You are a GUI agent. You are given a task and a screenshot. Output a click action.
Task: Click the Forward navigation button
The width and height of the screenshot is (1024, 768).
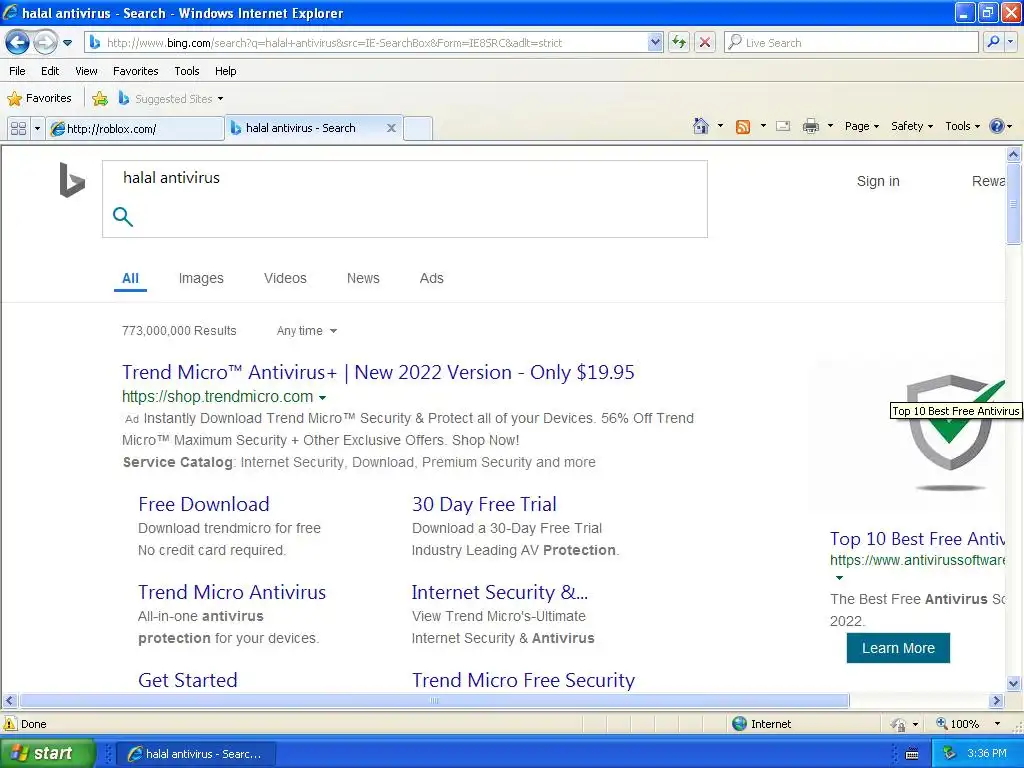coord(45,43)
